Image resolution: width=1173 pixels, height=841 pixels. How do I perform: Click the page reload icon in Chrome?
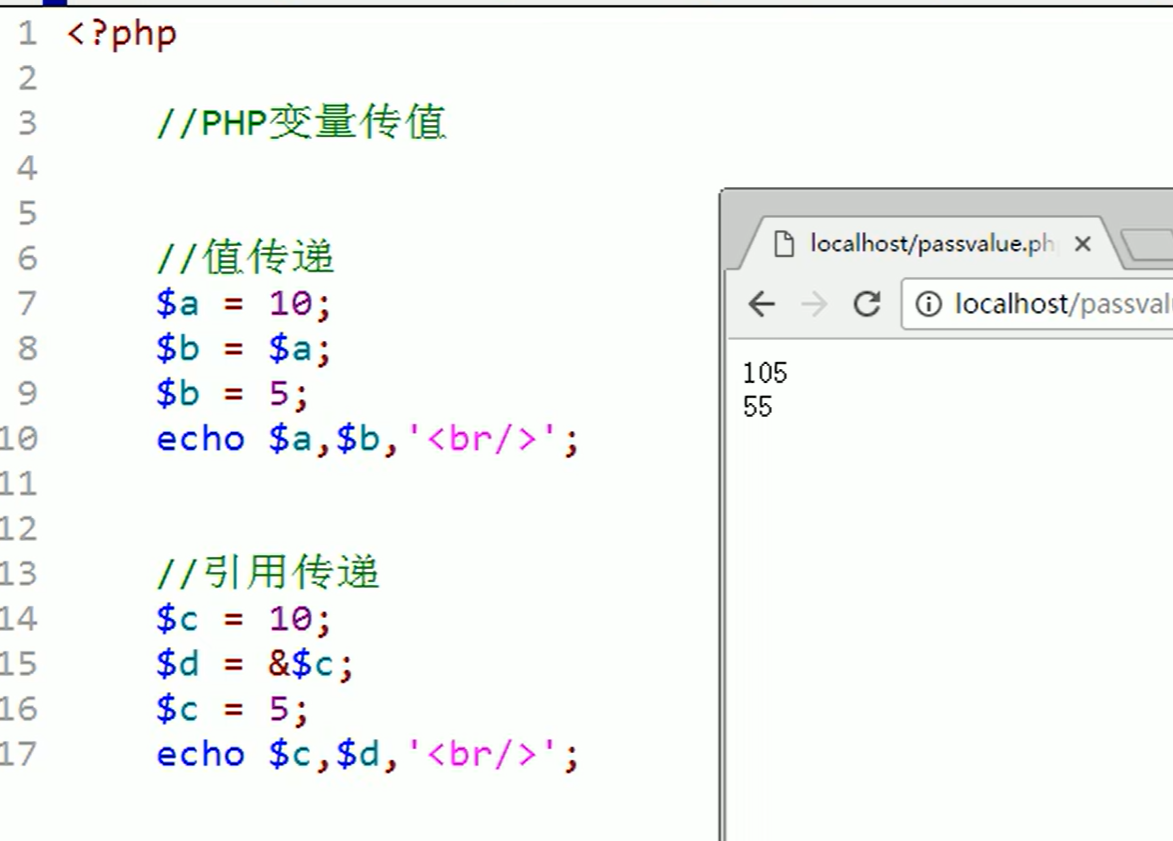point(866,304)
